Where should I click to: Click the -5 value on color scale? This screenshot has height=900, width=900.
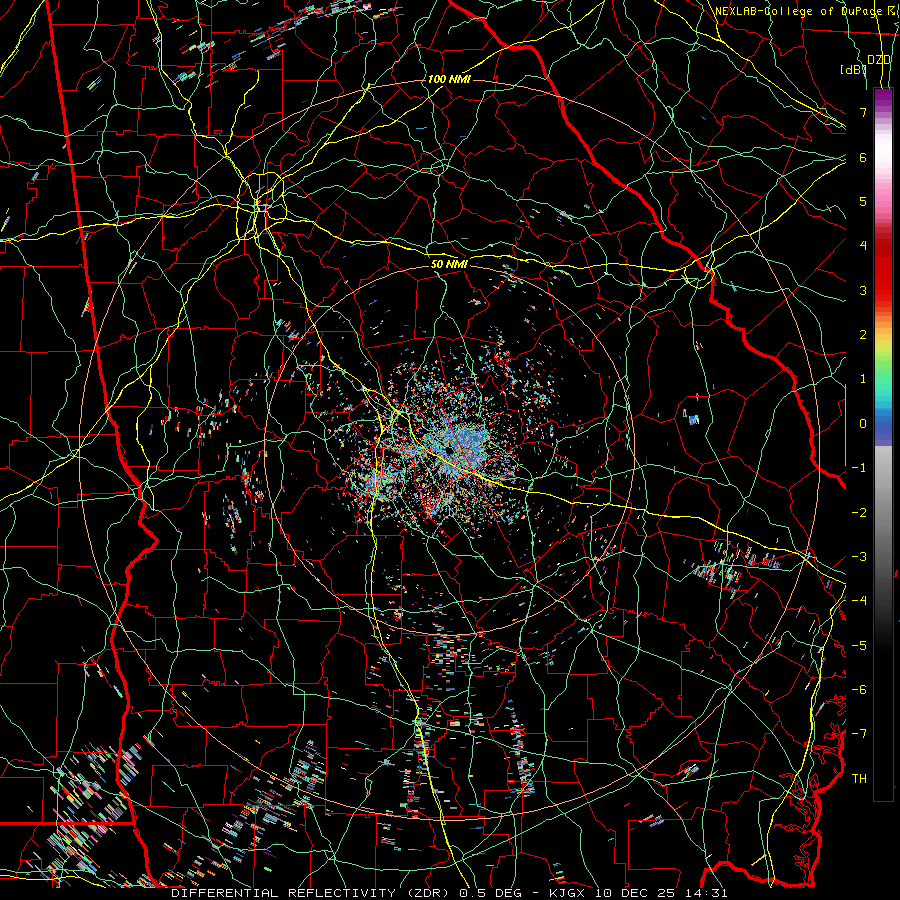coord(859,646)
